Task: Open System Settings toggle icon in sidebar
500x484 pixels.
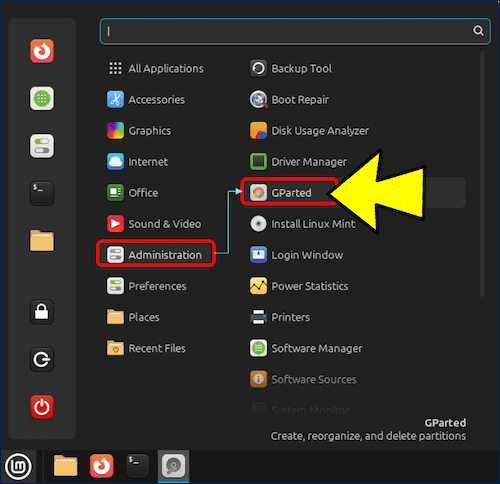Action: pyautogui.click(x=42, y=146)
